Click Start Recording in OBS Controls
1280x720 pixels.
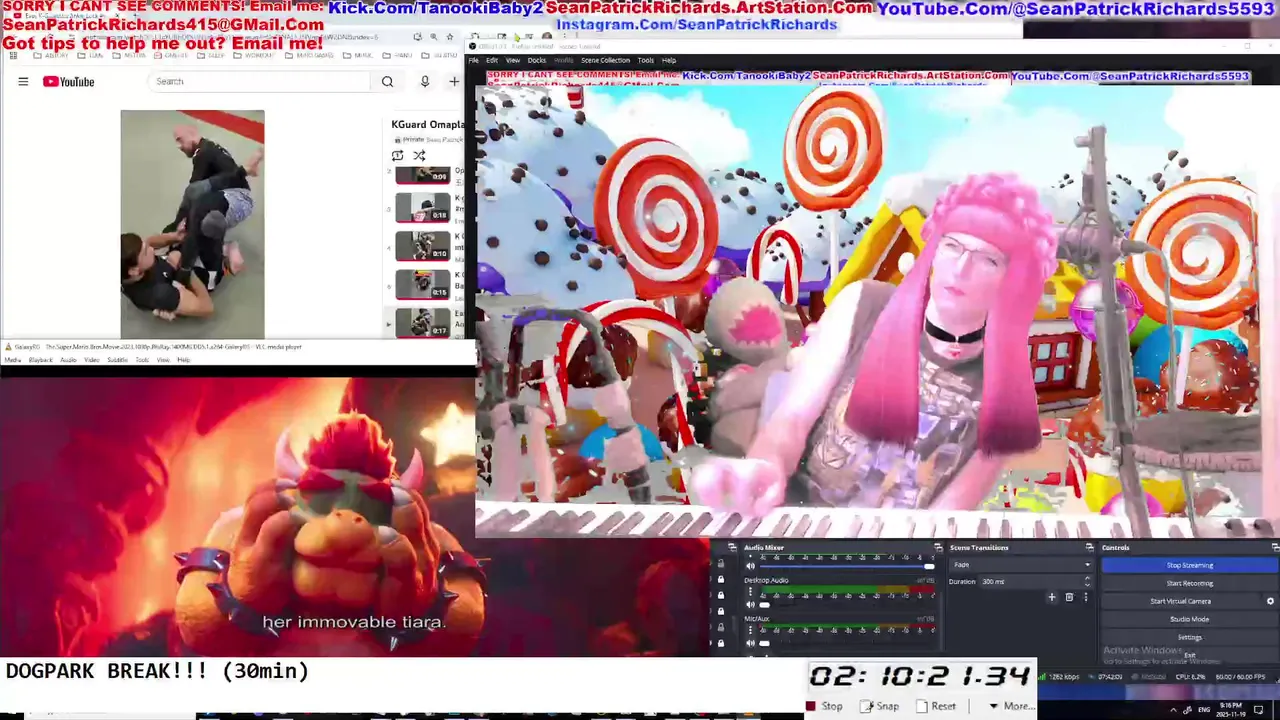tap(1189, 583)
